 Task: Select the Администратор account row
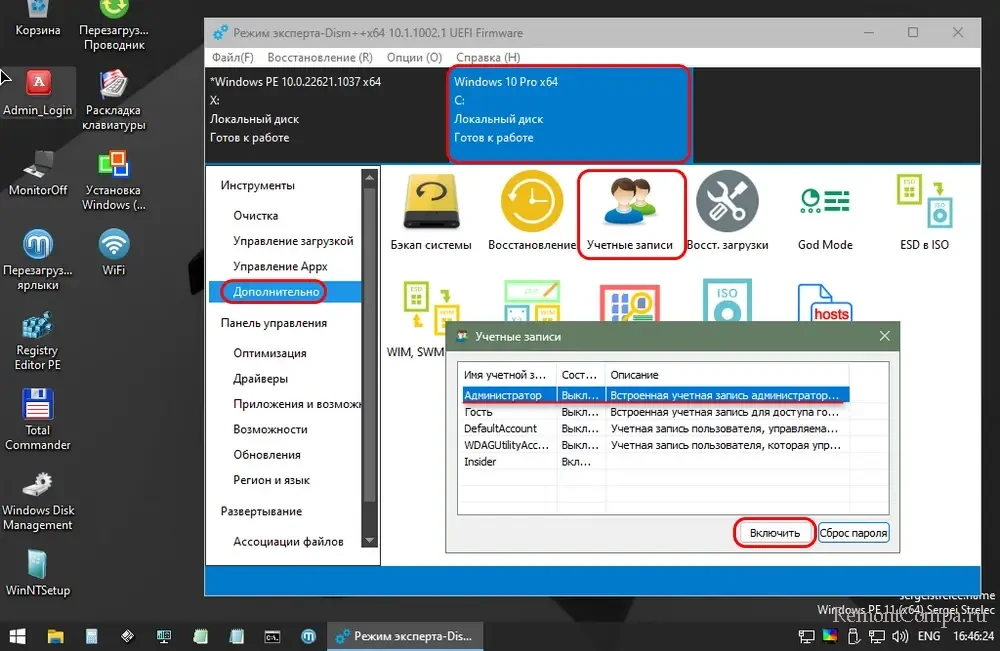656,395
